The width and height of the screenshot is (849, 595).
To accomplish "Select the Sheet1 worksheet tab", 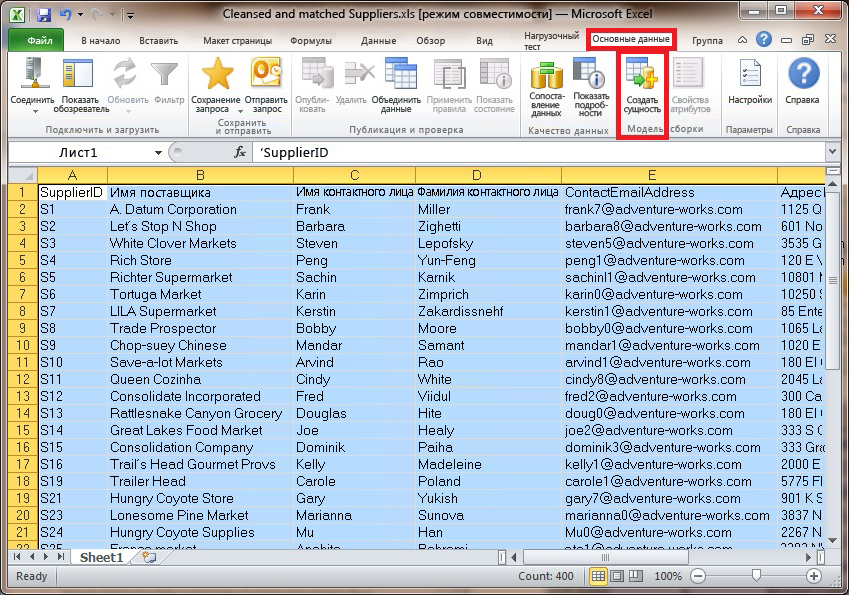I will [x=101, y=557].
